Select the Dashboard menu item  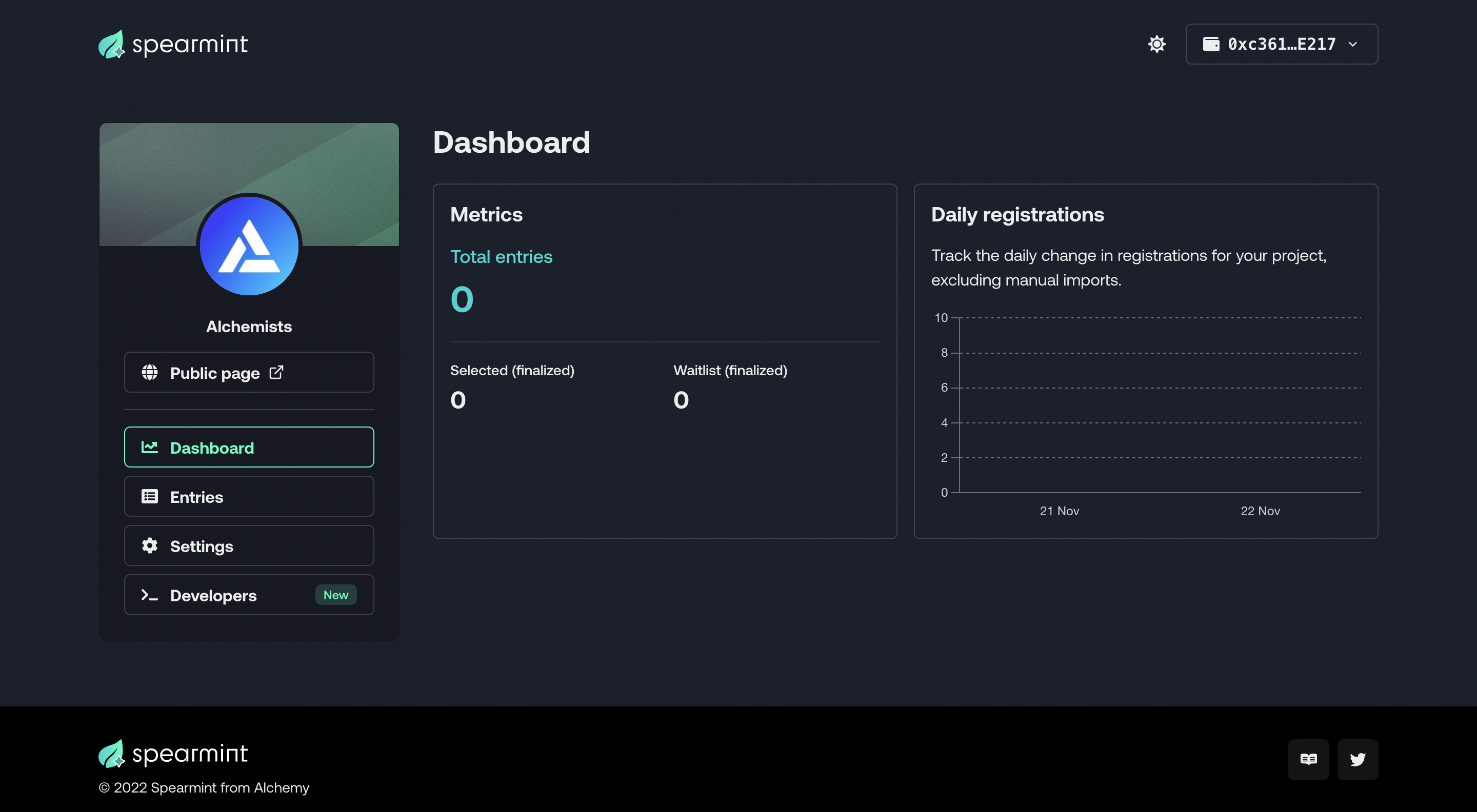[249, 447]
